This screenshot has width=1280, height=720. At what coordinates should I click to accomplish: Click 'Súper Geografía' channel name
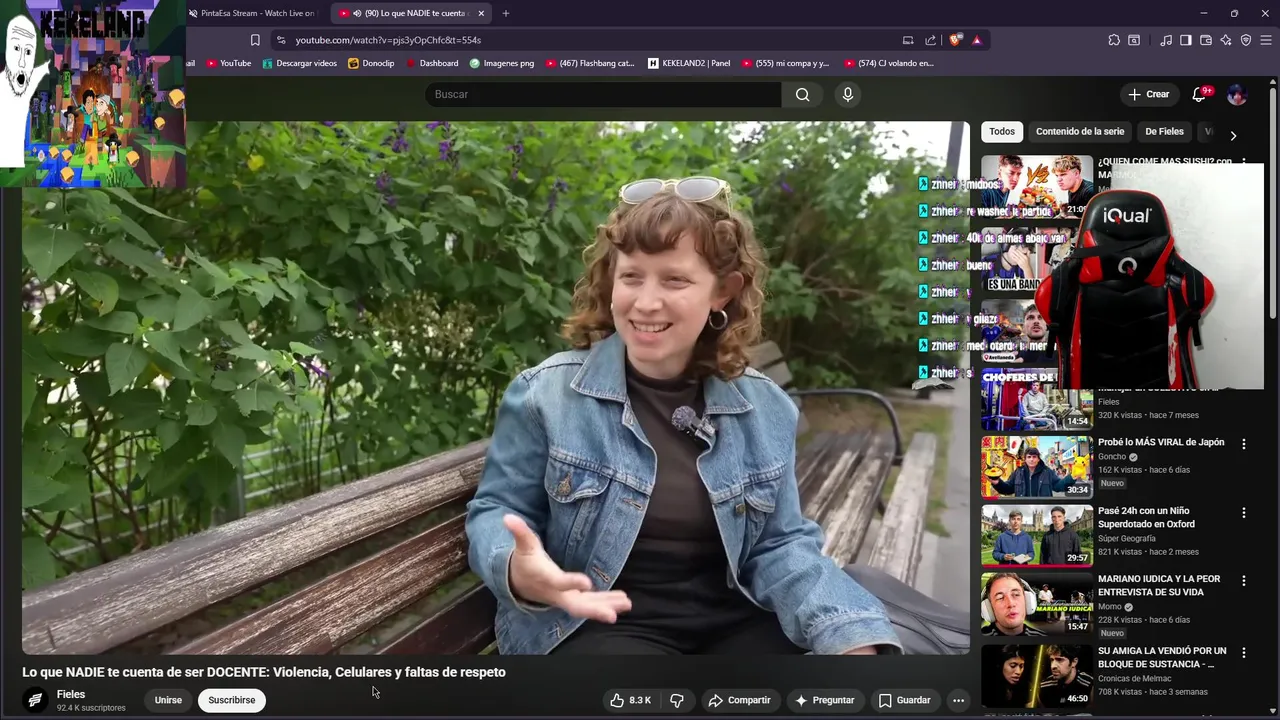1127,538
